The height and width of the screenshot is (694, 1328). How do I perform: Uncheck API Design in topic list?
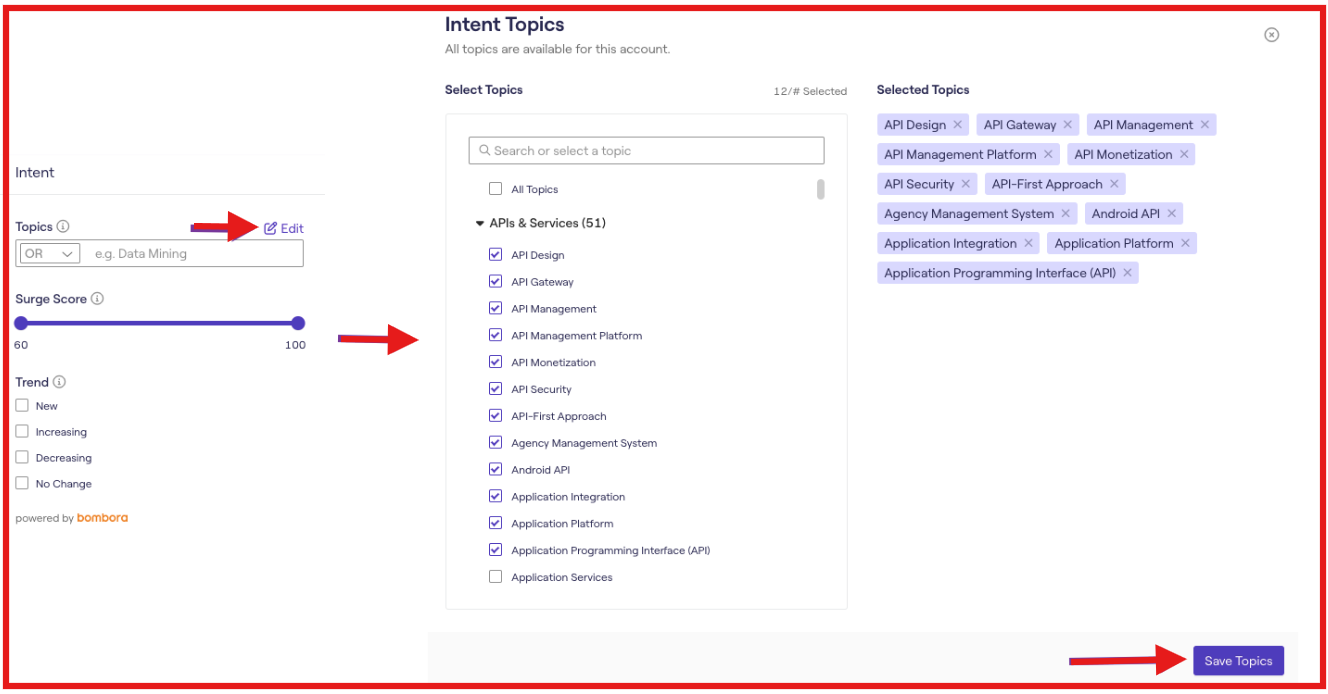[x=495, y=255]
